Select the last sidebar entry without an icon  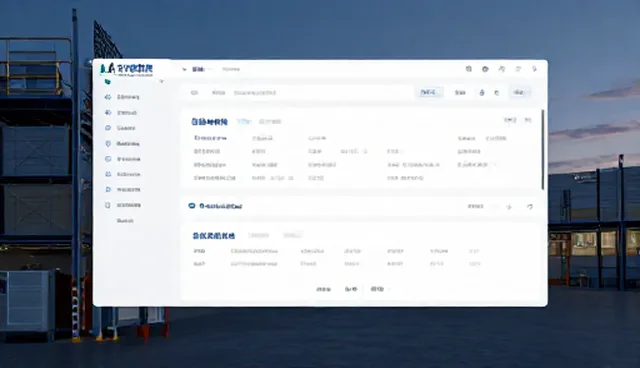(x=125, y=221)
